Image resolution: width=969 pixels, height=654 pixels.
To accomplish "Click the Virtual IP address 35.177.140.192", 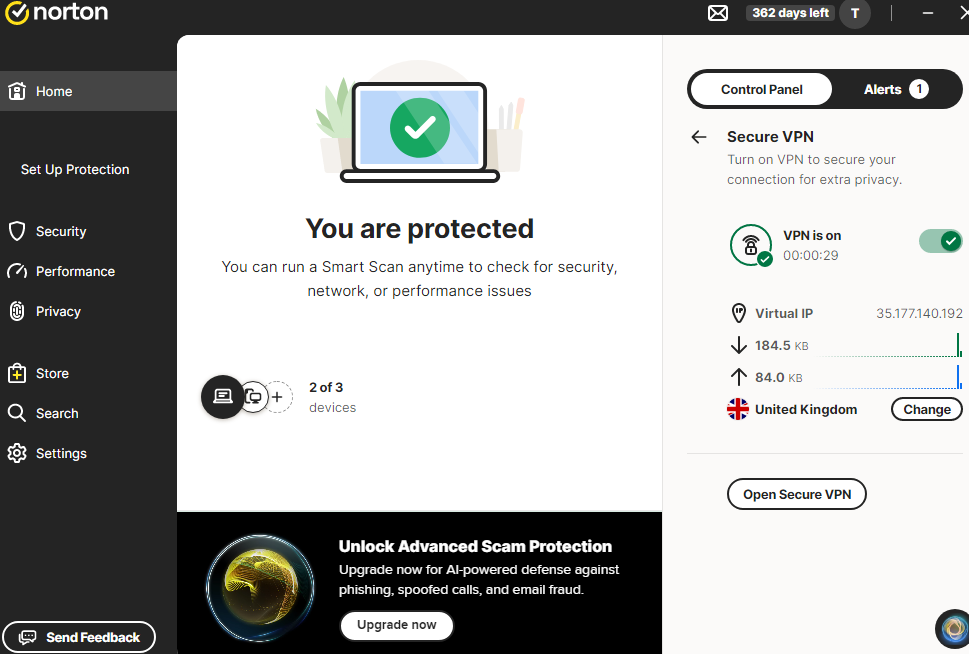I will click(x=919, y=313).
